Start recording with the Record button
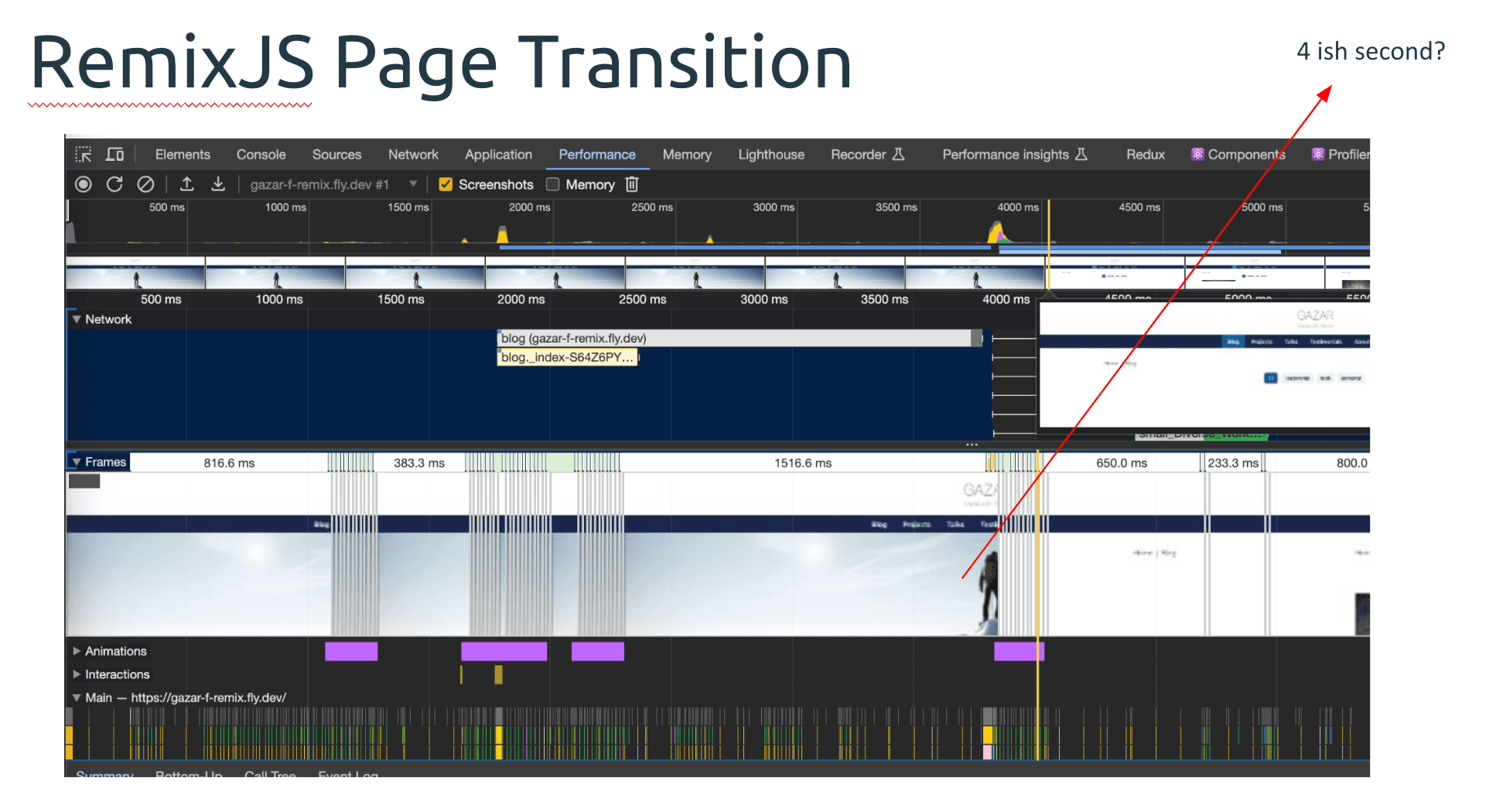Viewport: 1496px width, 812px height. click(x=84, y=184)
